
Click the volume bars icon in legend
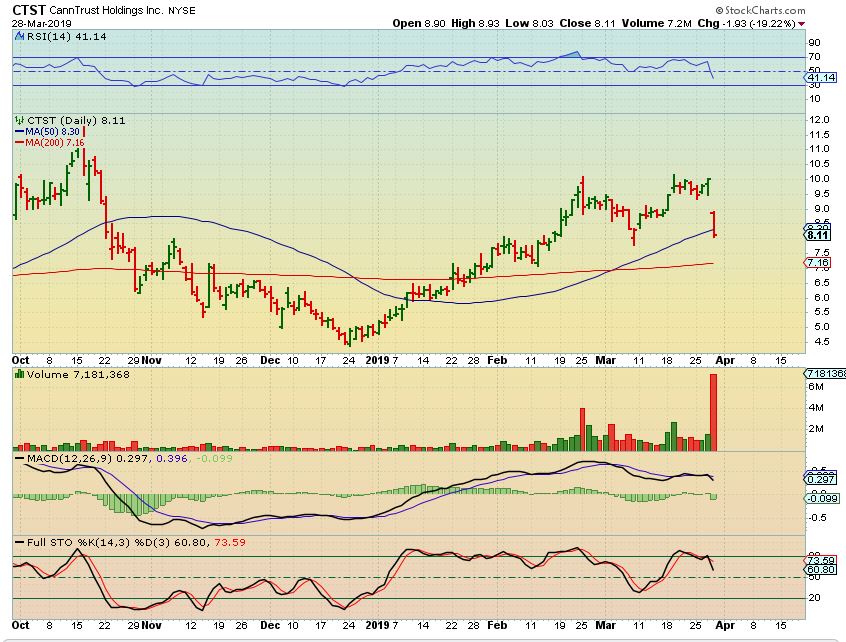19,374
